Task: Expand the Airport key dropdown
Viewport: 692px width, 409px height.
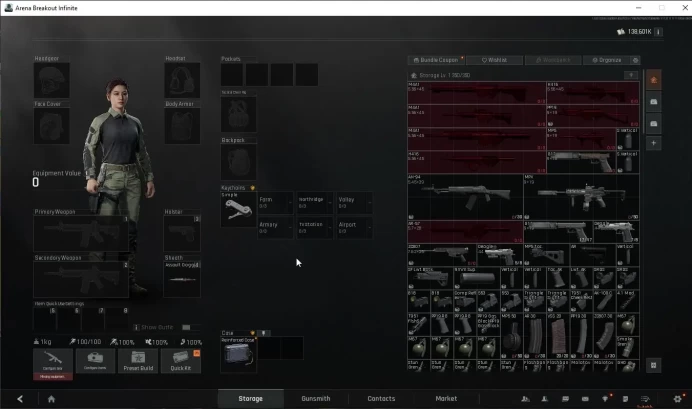Action: pos(369,228)
